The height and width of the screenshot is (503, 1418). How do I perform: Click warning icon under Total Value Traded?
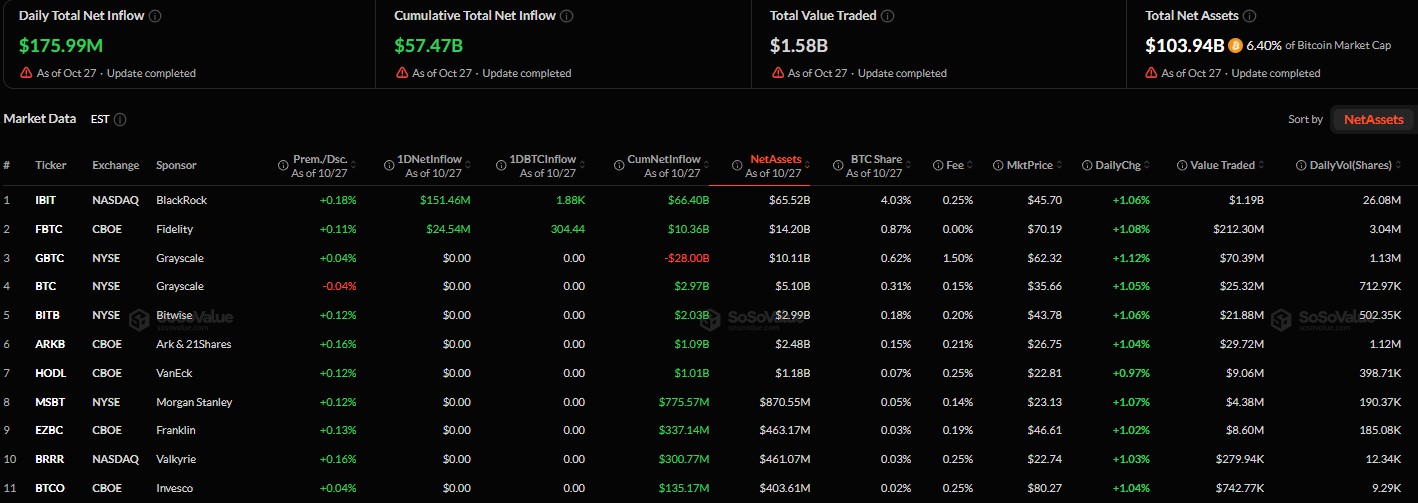[777, 73]
